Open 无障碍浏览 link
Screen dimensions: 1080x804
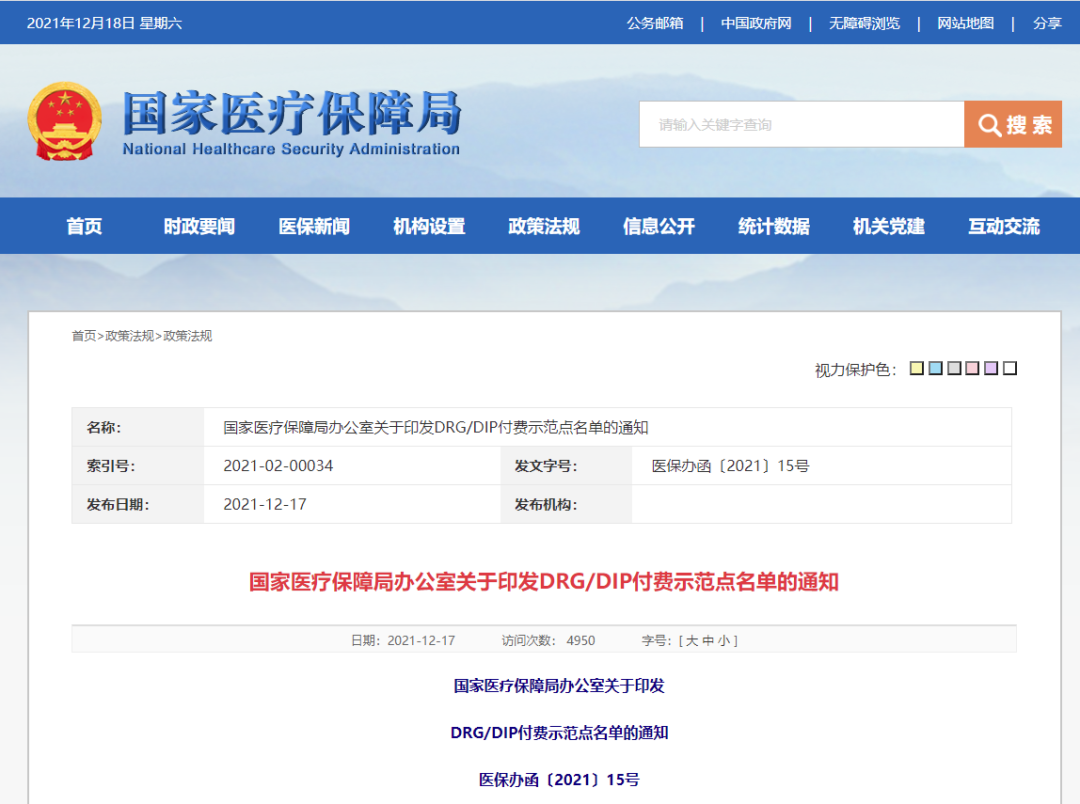tap(864, 23)
